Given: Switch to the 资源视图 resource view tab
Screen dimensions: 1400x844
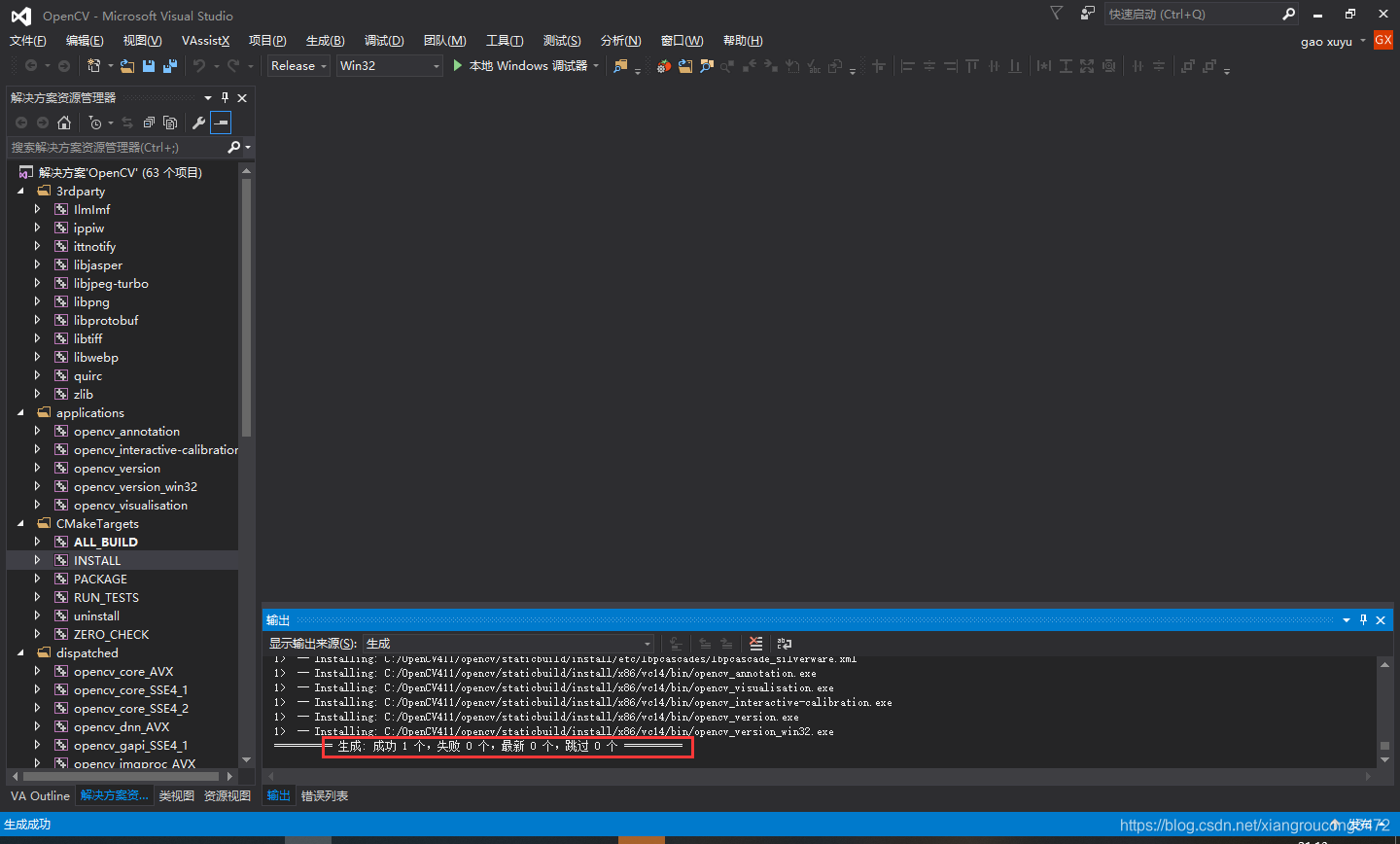Looking at the screenshot, I should (227, 795).
